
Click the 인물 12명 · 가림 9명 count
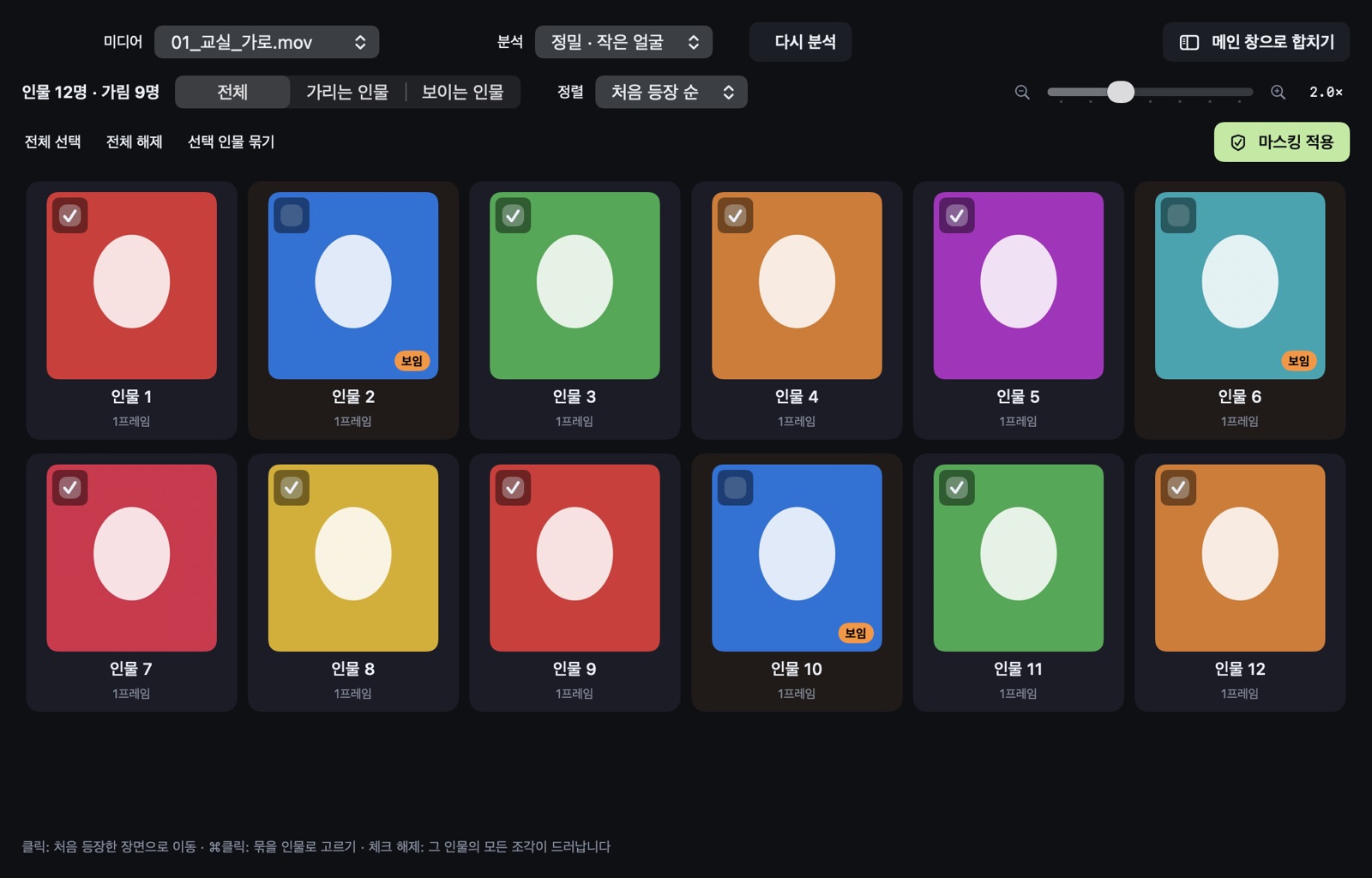point(91,92)
